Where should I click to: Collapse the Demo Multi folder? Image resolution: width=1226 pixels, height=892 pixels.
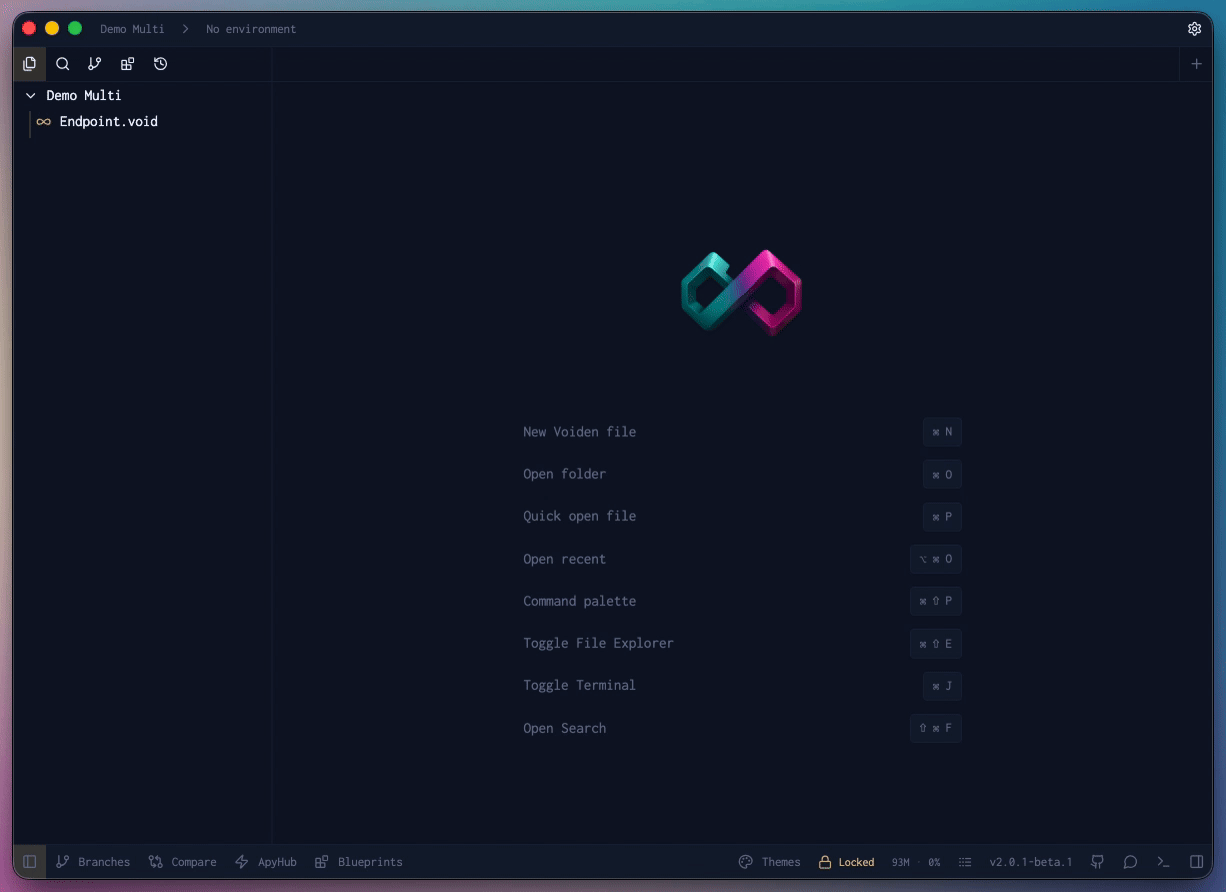30,96
